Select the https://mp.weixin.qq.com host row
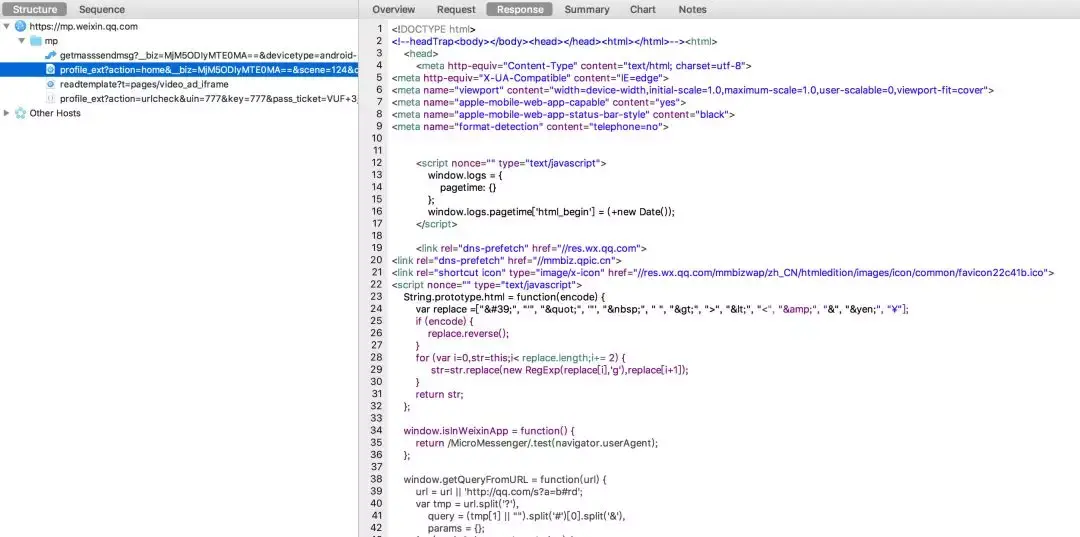The width and height of the screenshot is (1080, 537). [x=179, y=26]
